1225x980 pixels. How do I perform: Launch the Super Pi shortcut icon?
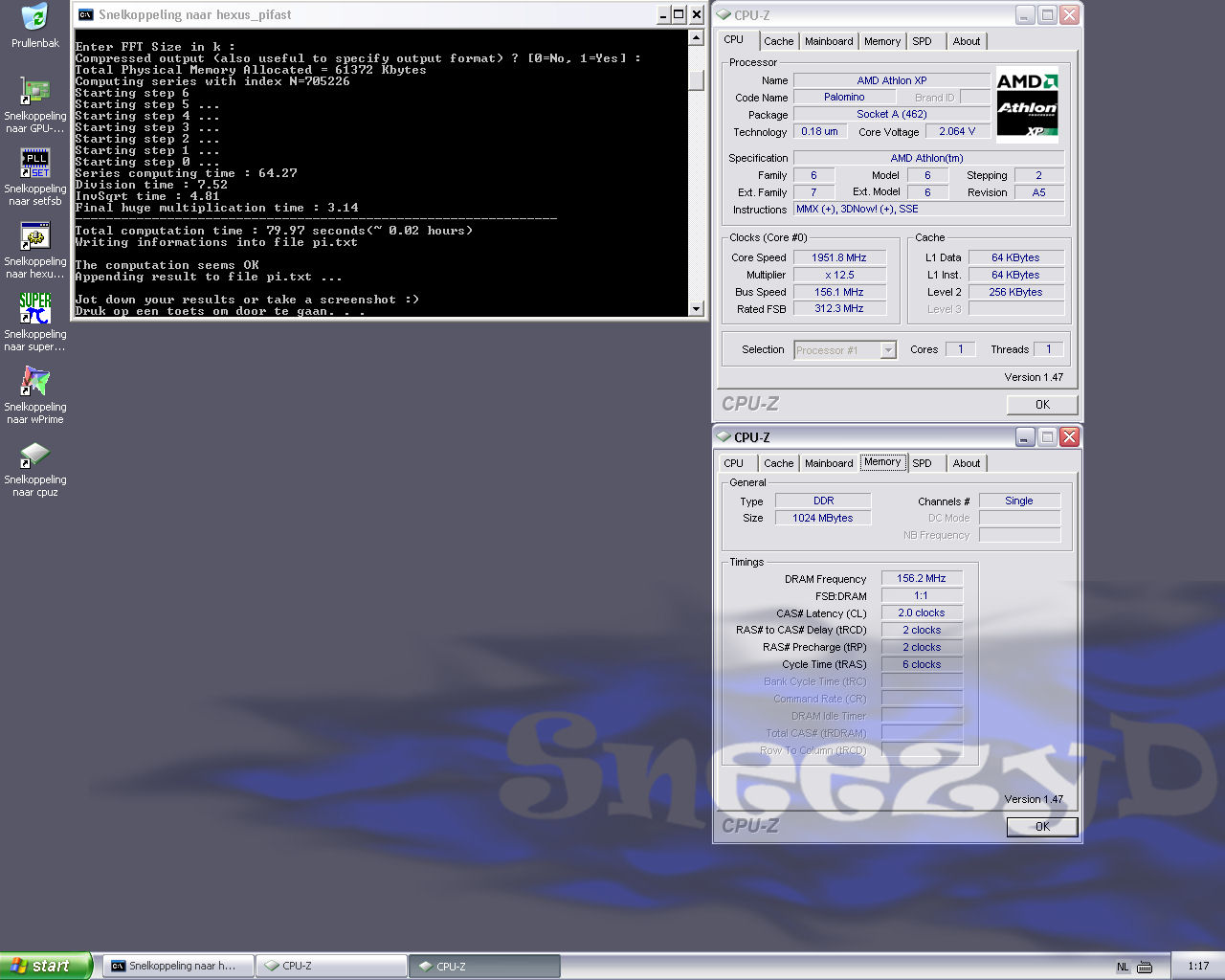point(34,308)
